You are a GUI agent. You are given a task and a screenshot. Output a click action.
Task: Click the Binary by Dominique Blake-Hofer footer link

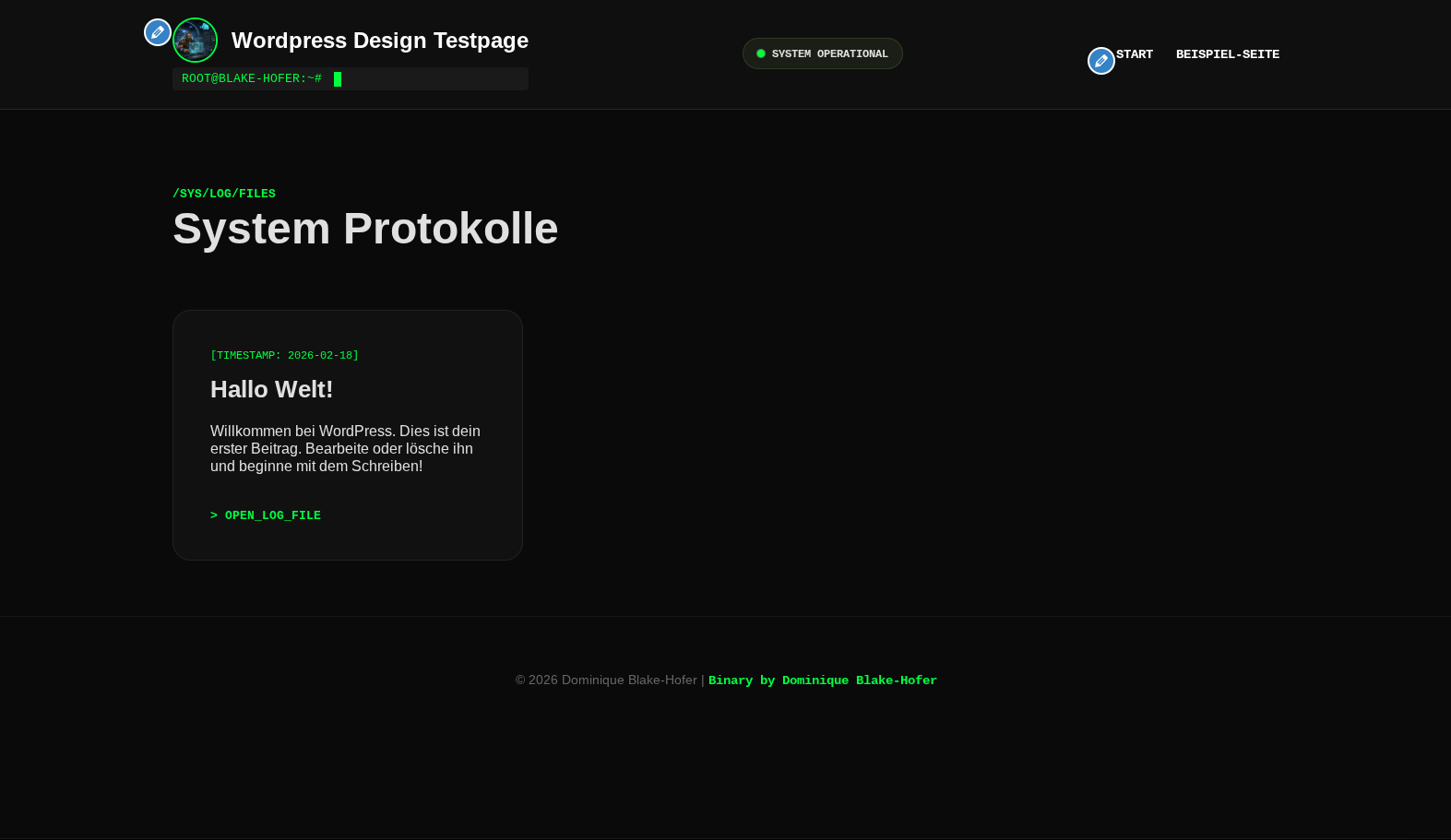pyautogui.click(x=822, y=680)
